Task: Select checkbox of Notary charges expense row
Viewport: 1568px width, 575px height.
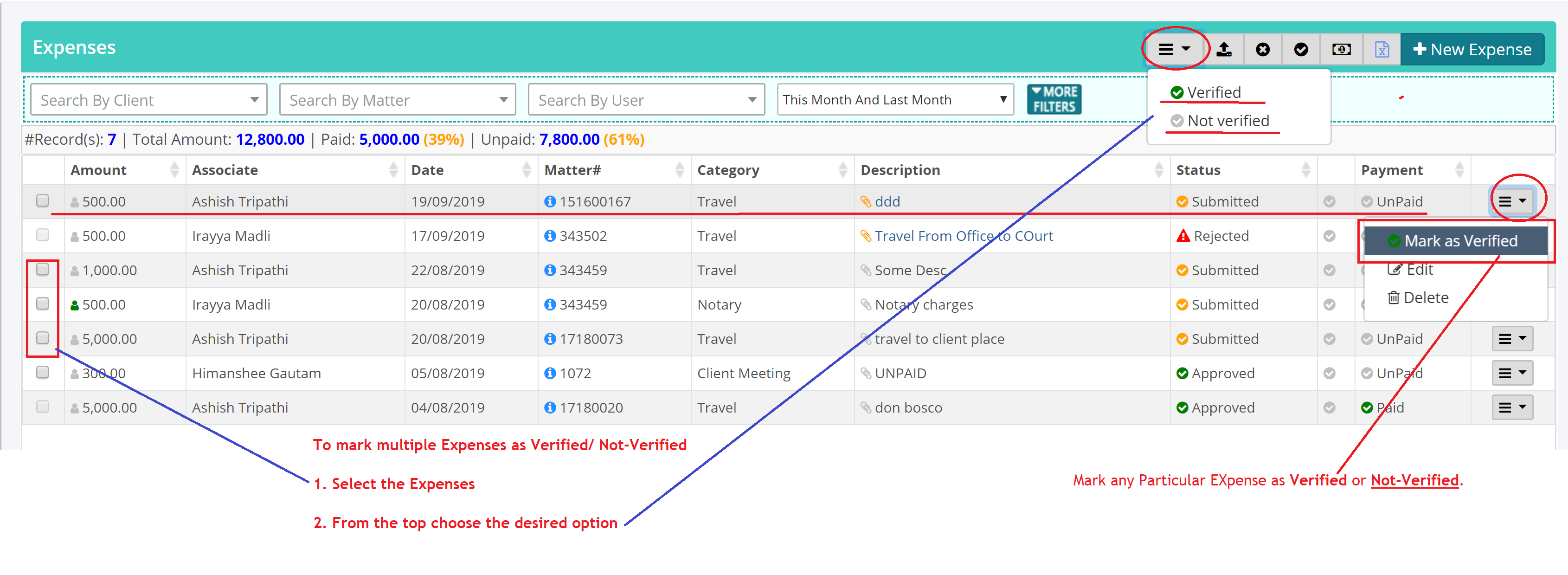Action: coord(43,304)
